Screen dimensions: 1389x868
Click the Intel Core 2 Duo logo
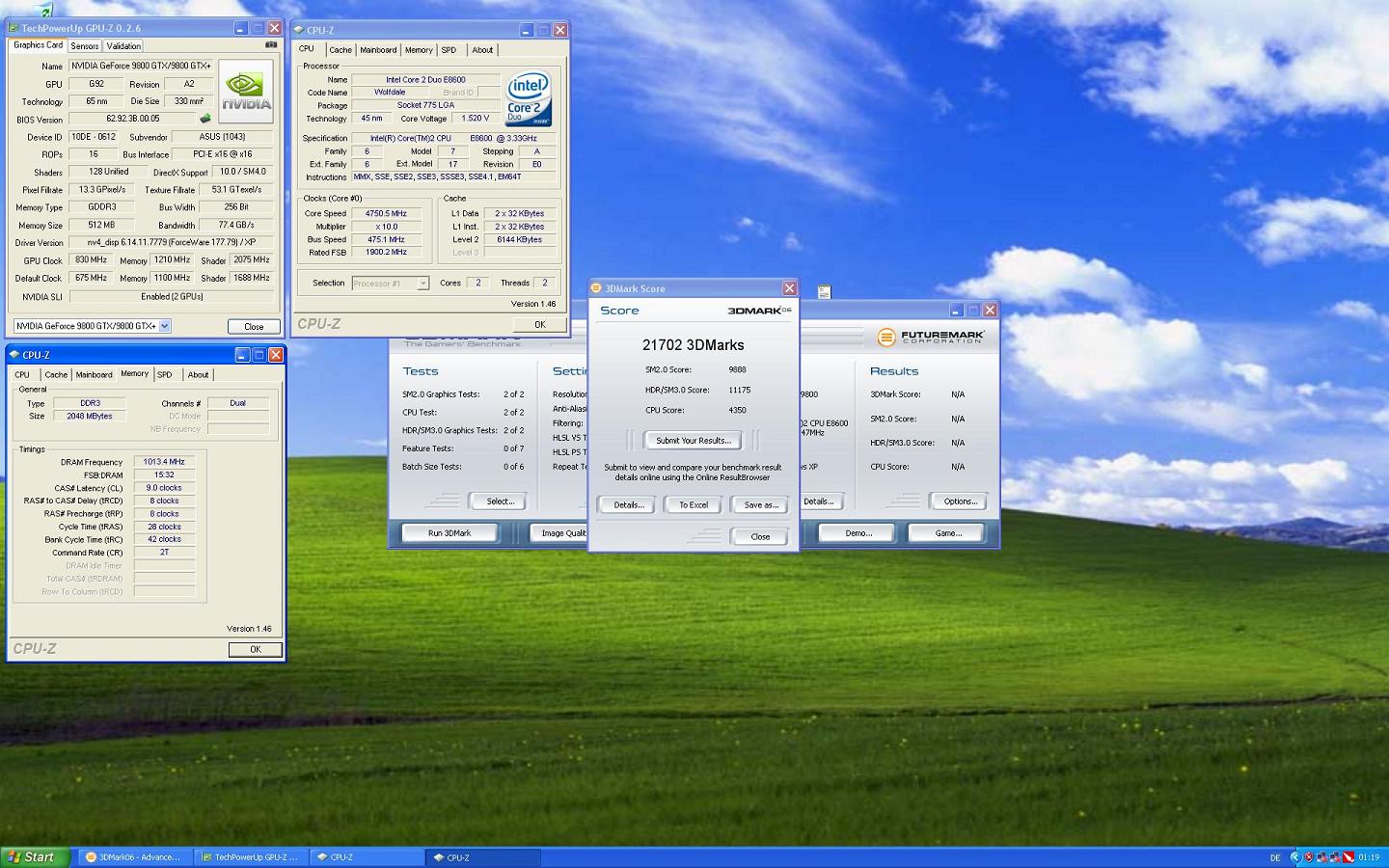tap(528, 98)
